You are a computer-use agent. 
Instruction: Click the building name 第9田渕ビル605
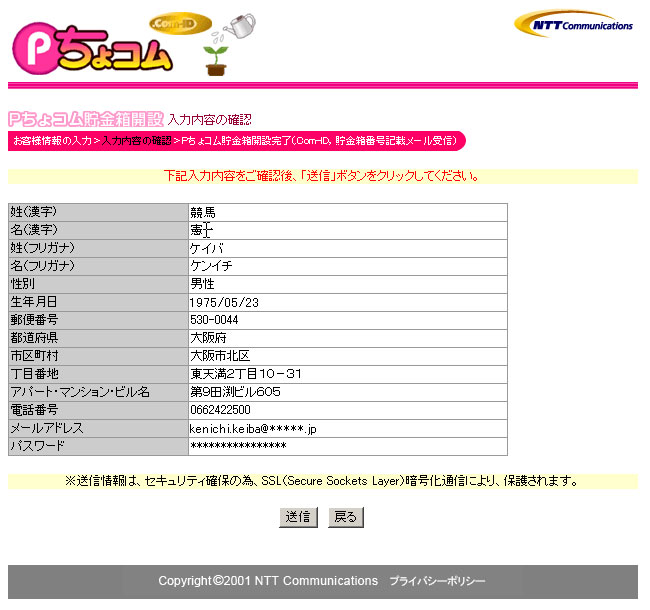[235, 392]
